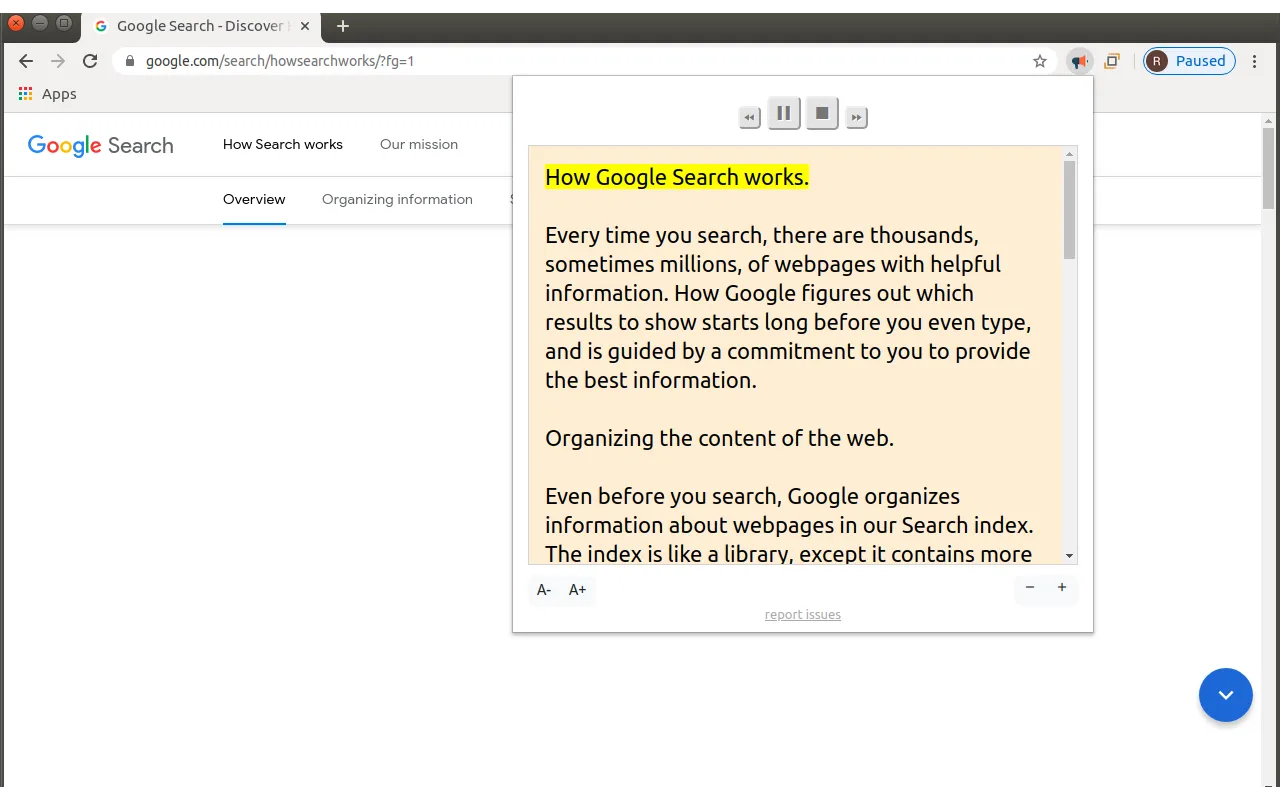Reload the current page
The width and height of the screenshot is (1280, 800).
pyautogui.click(x=90, y=61)
